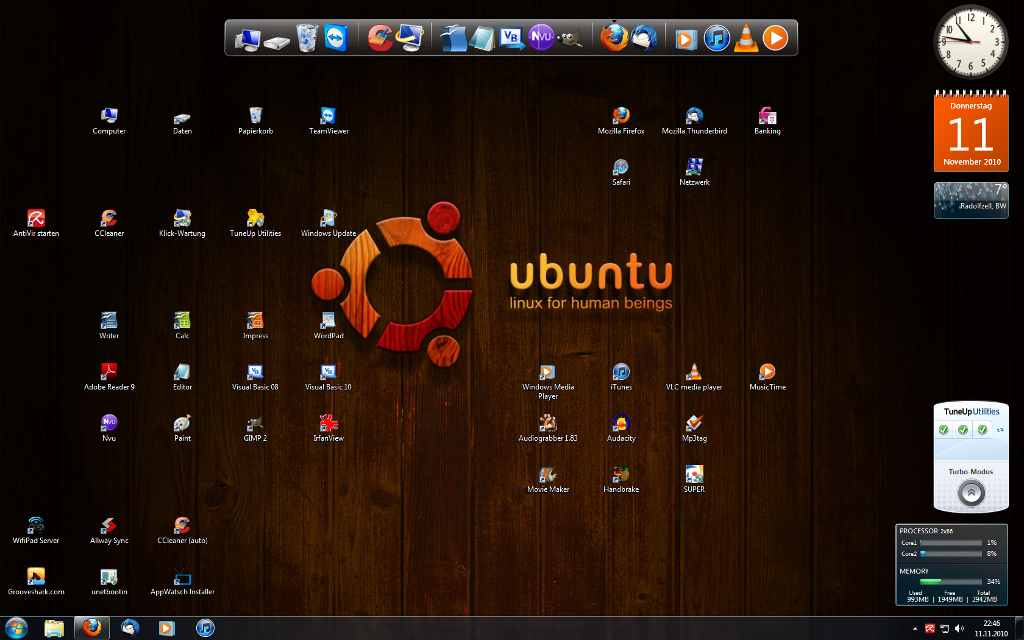This screenshot has height=640, width=1024.
Task: Click the TeamViewer icon in the top dock
Action: tap(336, 38)
